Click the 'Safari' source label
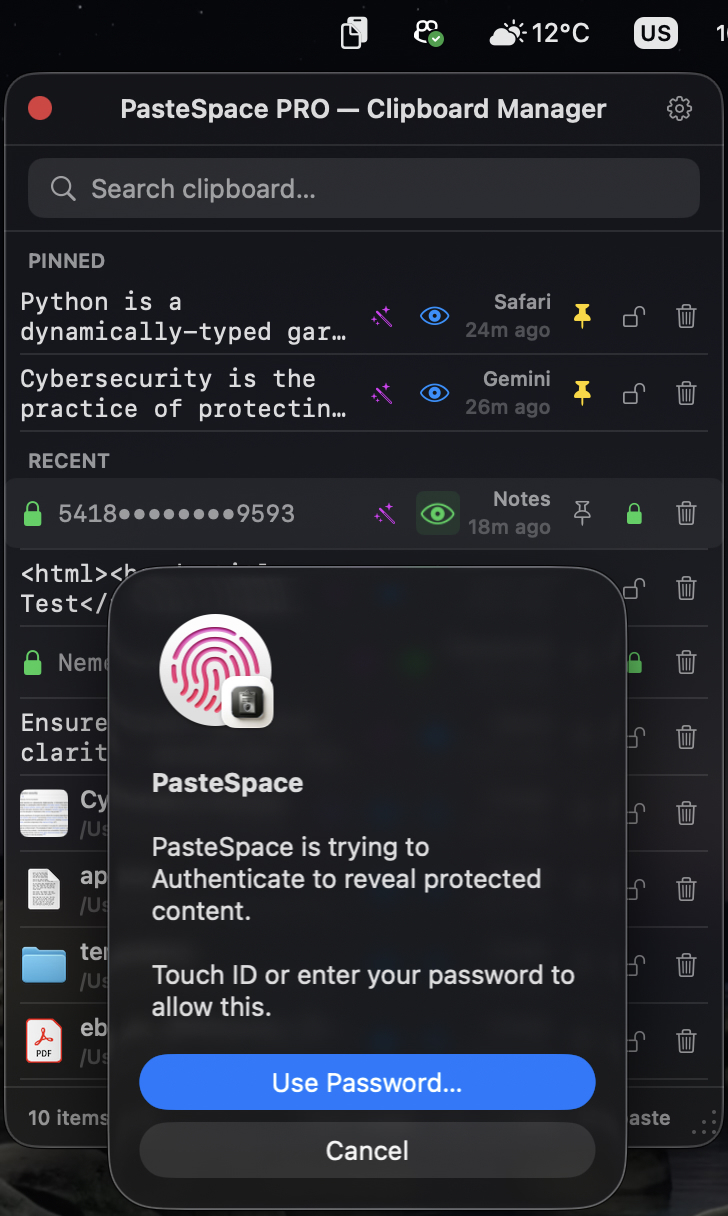 (x=522, y=302)
